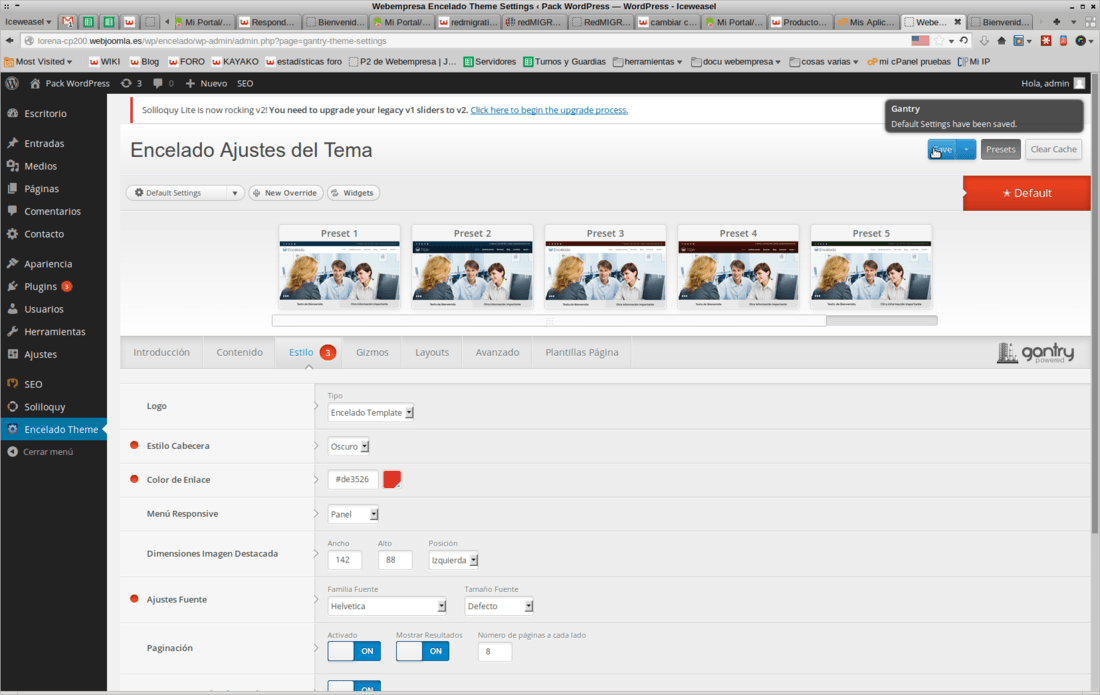Open Nuevo in the admin bar
The height and width of the screenshot is (695, 1100).
[x=206, y=83]
